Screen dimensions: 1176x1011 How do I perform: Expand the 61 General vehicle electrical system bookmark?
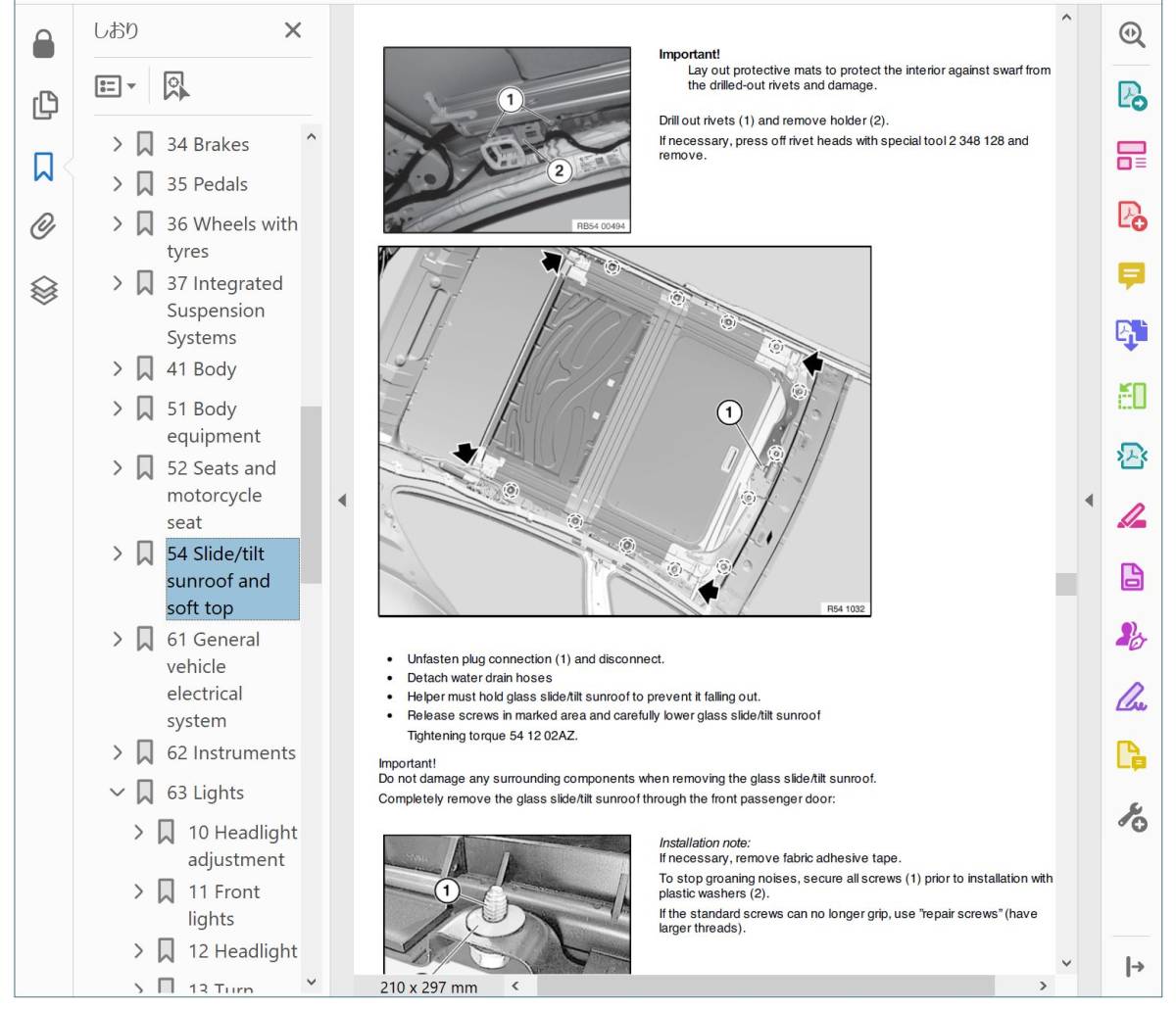(x=118, y=640)
